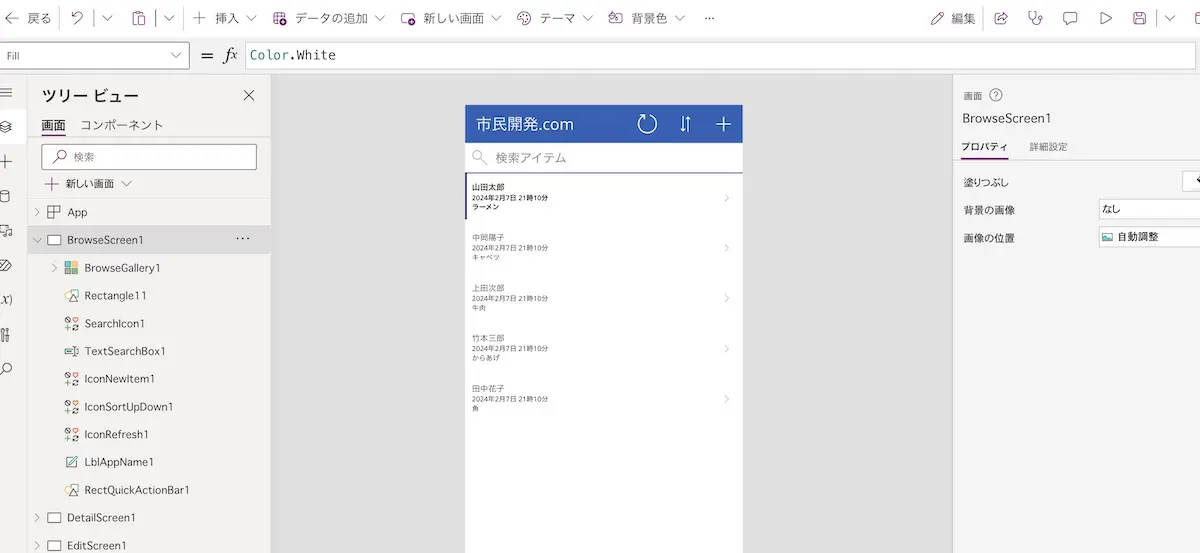Click the plus icon in app header

click(x=723, y=124)
